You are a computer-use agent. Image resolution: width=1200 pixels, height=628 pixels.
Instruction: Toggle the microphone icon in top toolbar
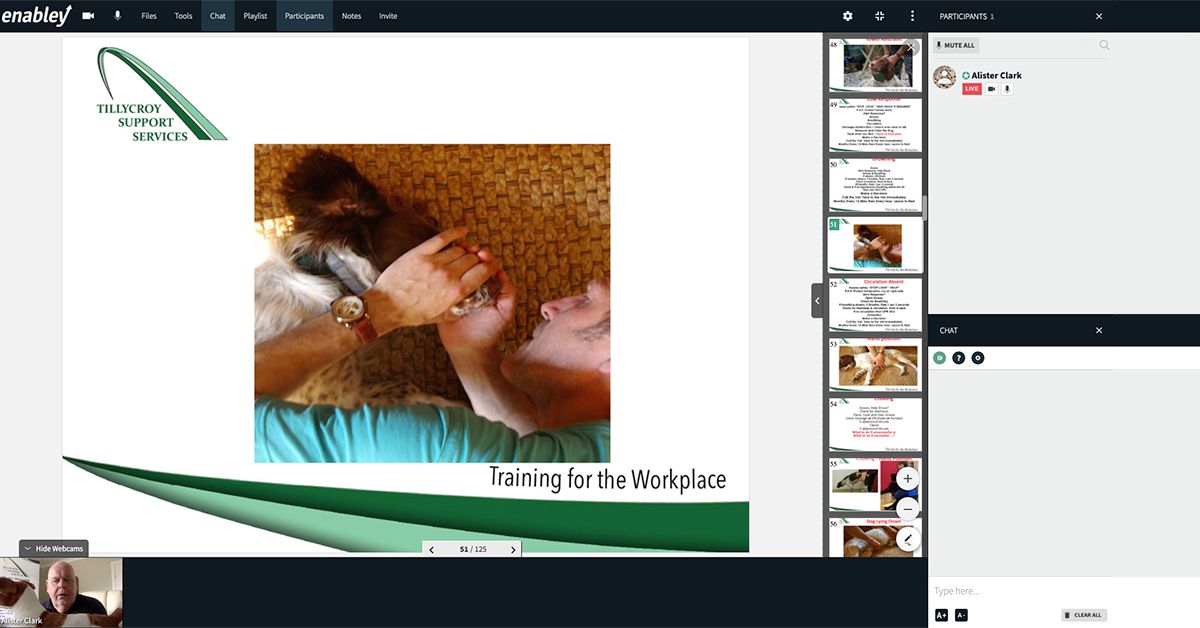click(117, 16)
